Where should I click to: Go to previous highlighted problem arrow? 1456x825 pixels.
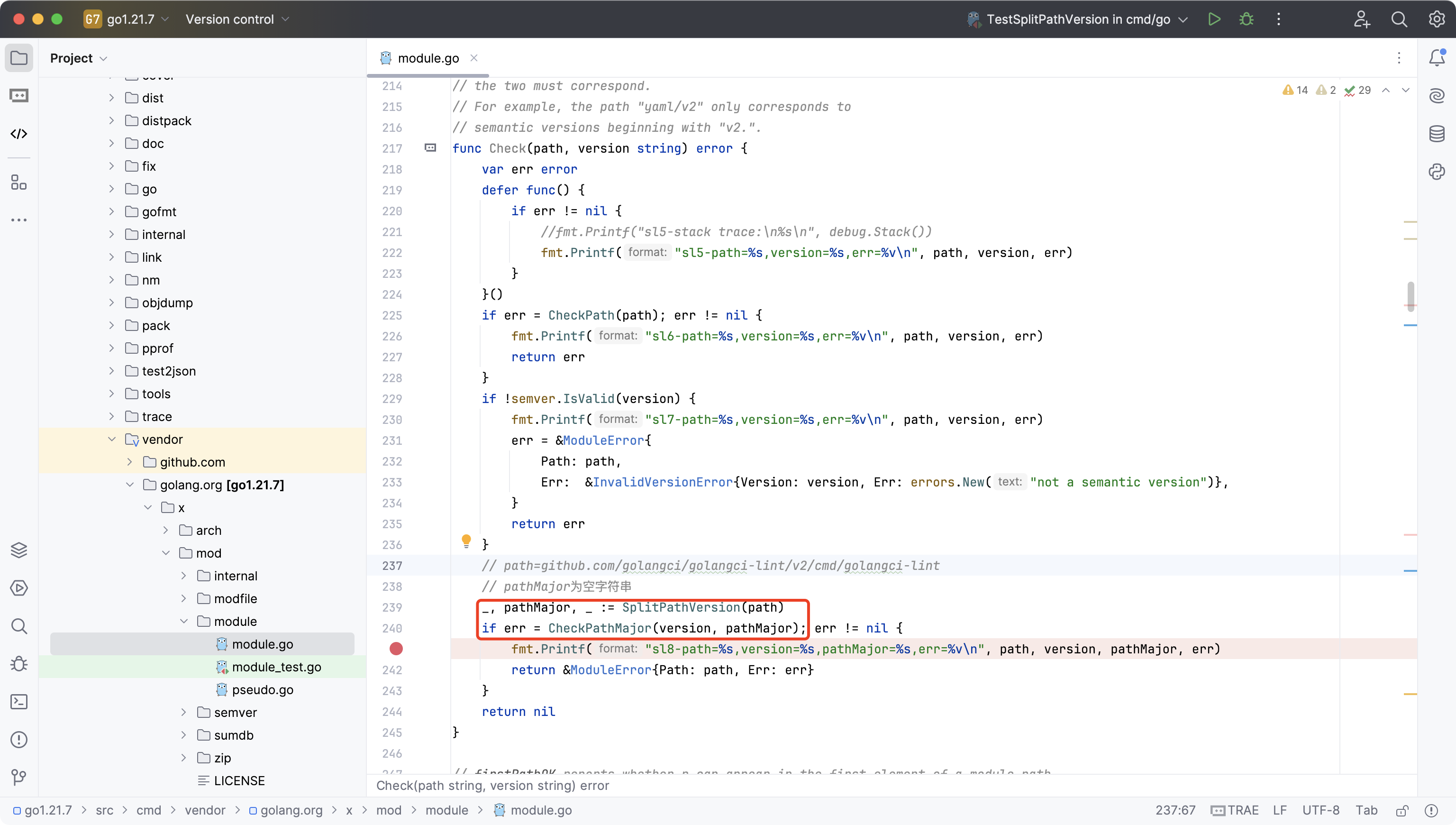click(x=1385, y=90)
